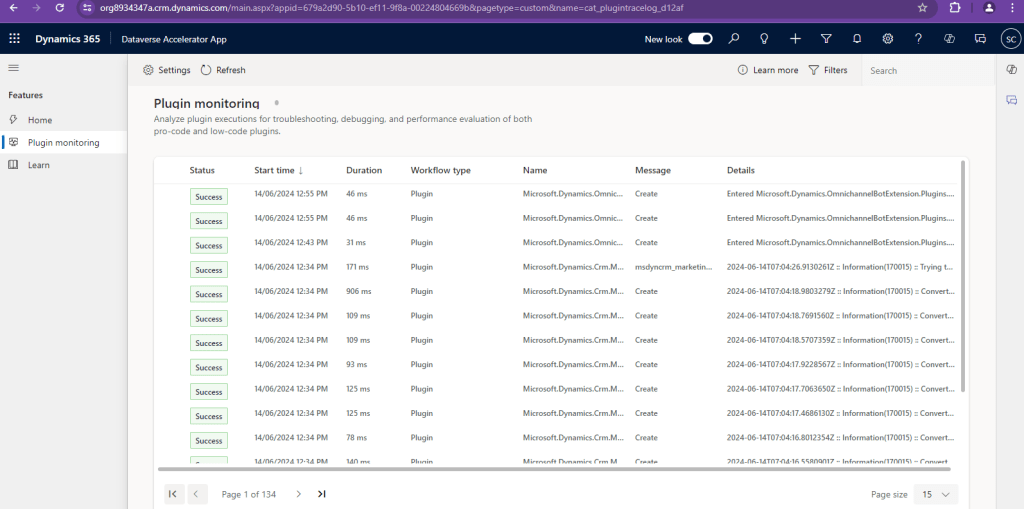Open the advanced find funnel icon in header
The image size is (1024, 509).
tap(826, 39)
